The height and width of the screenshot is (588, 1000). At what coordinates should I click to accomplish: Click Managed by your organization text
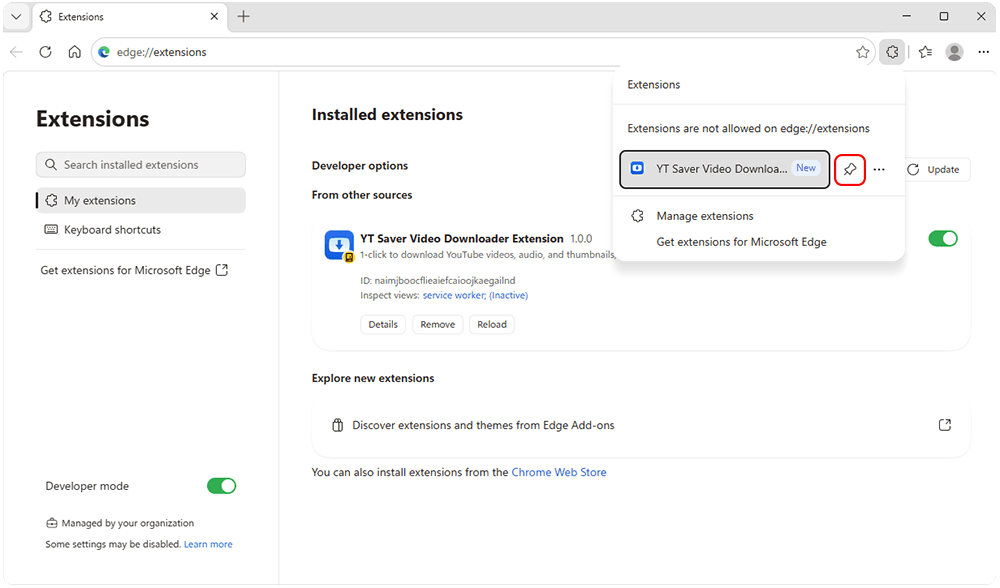coord(128,523)
